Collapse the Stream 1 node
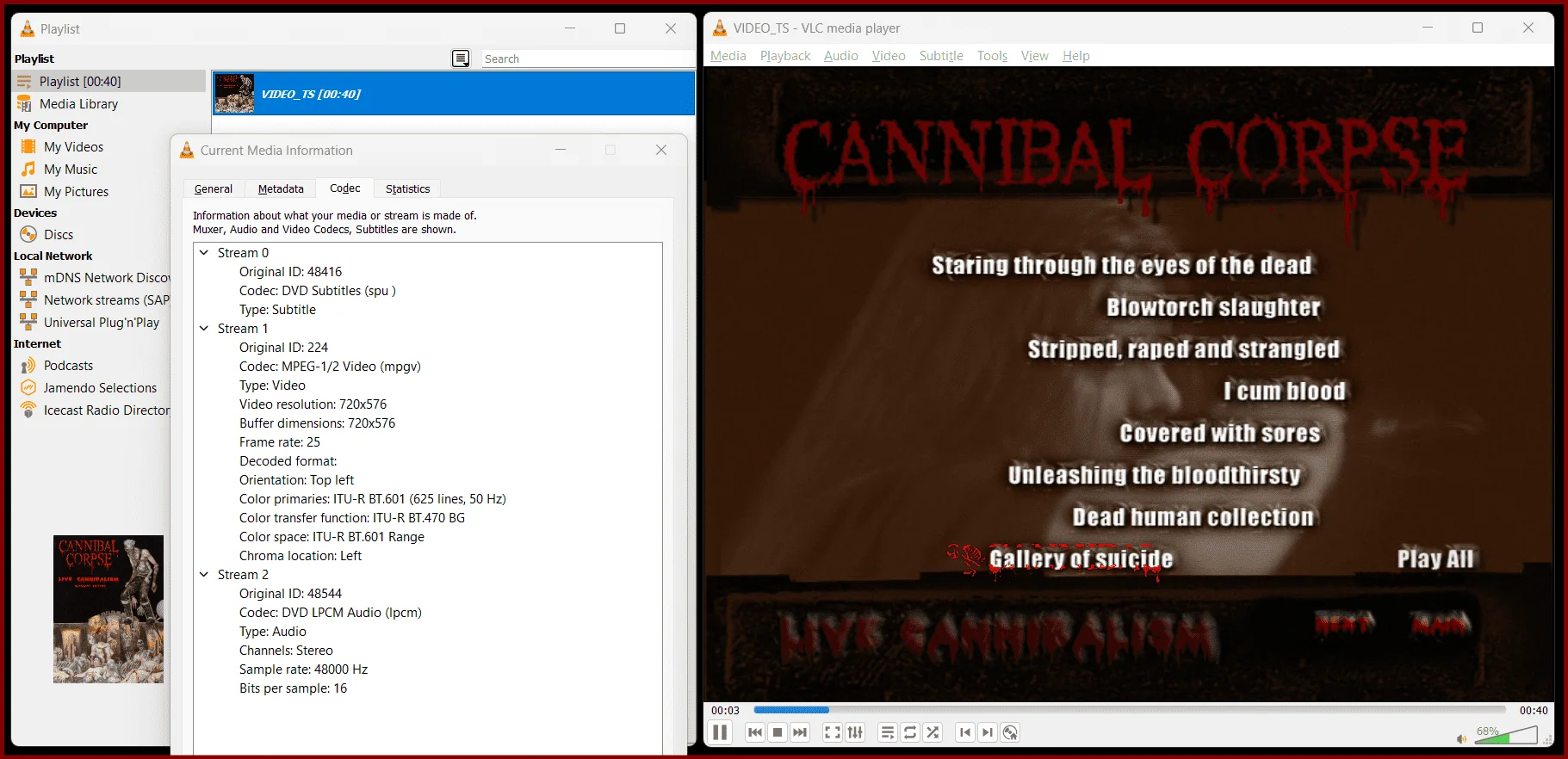1568x759 pixels. 204,329
